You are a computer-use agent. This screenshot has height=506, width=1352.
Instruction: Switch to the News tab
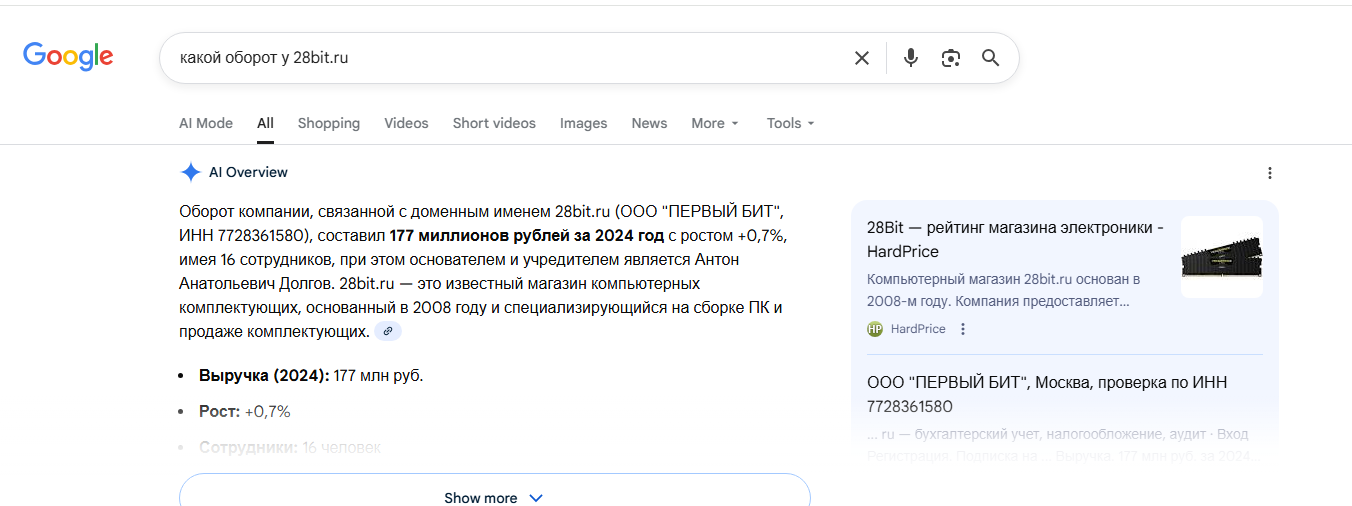click(649, 123)
